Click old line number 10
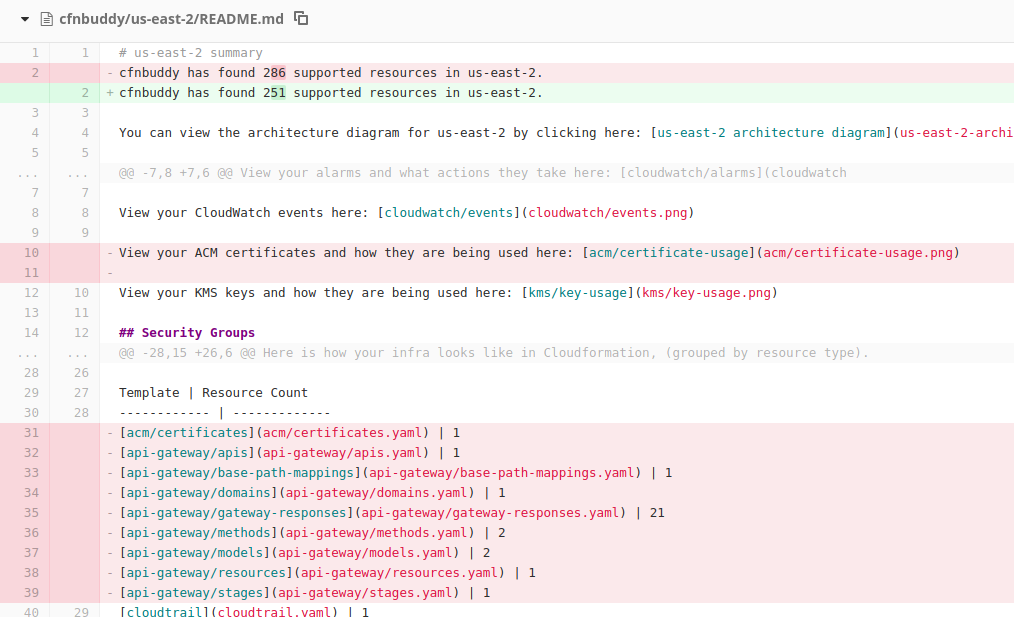The width and height of the screenshot is (1014, 617). 32,254
